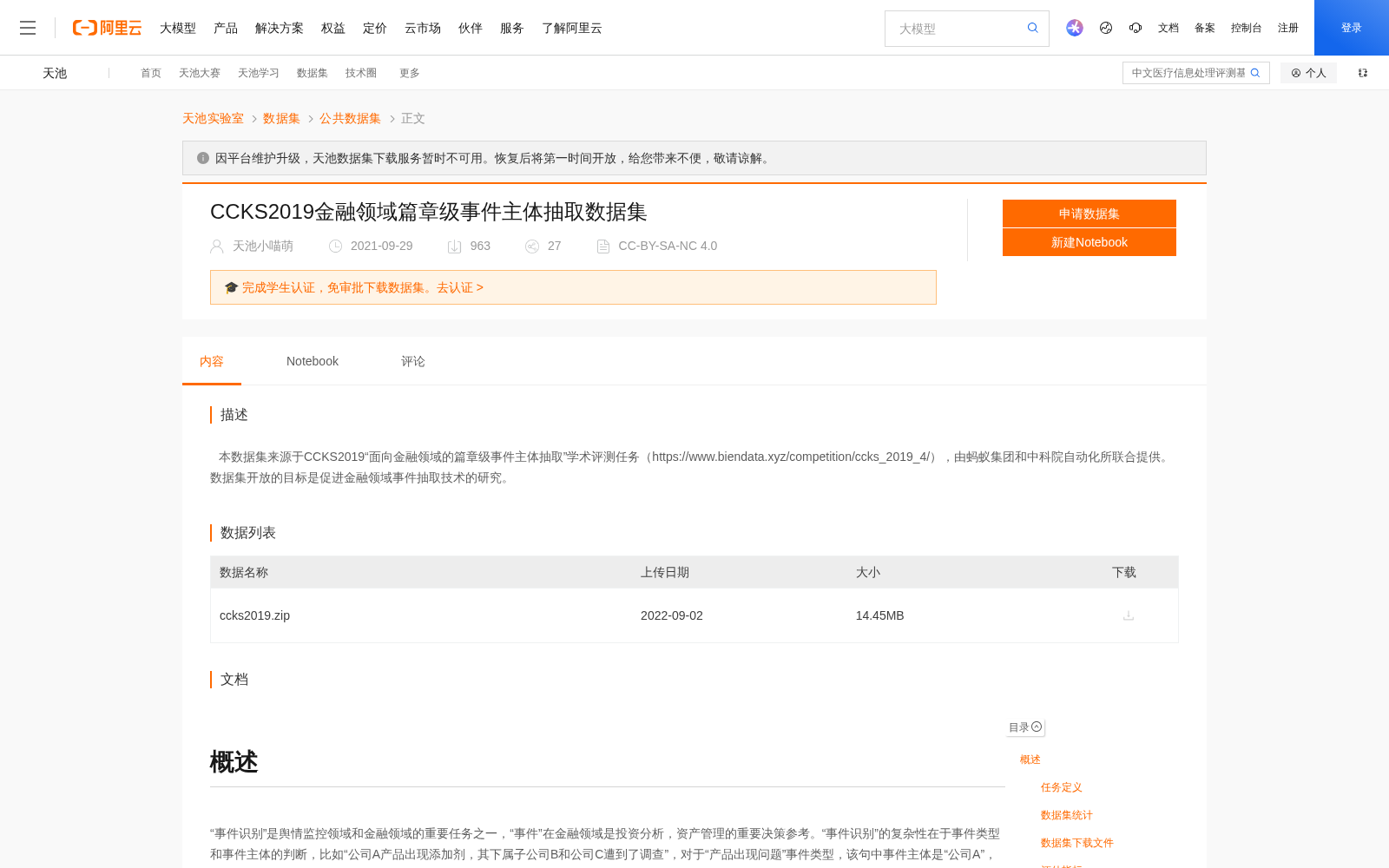Click the share icon beside 27
Screen dimensions: 1389x868
click(532, 247)
